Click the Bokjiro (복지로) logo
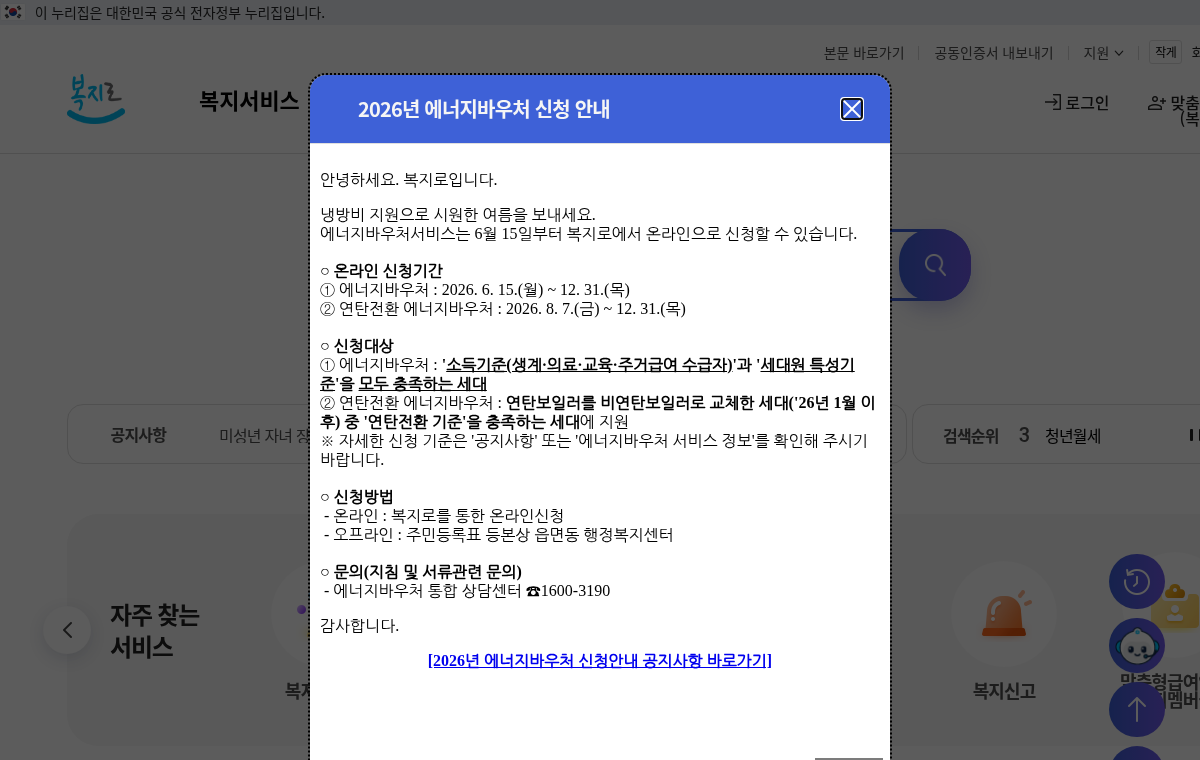 point(96,100)
